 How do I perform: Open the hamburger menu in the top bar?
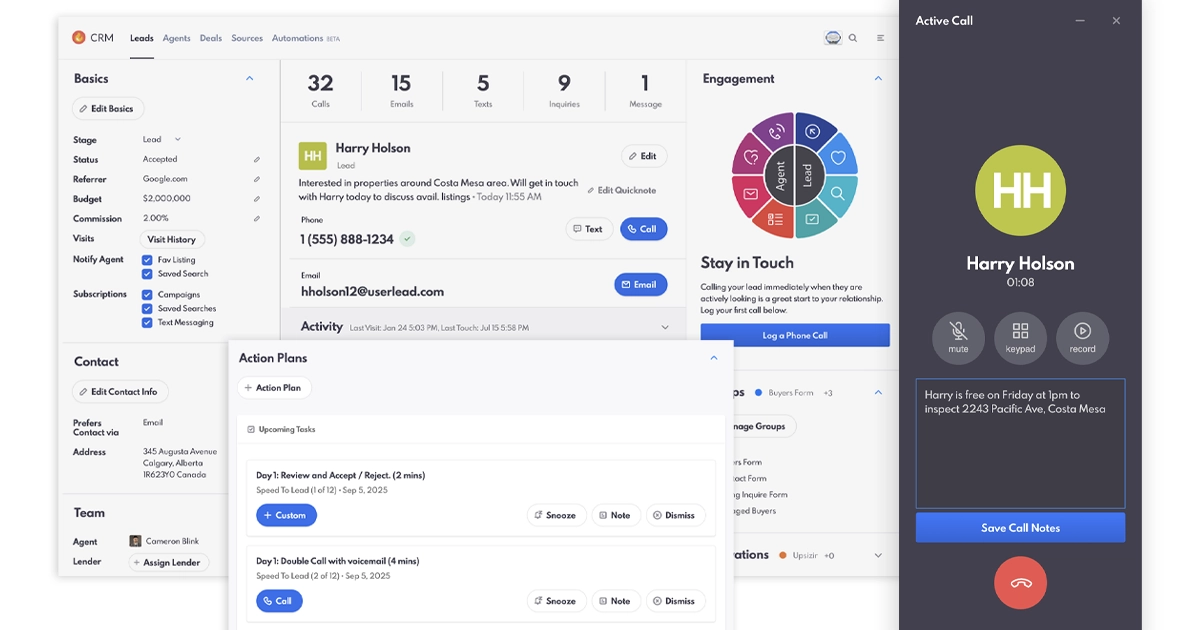(x=880, y=38)
